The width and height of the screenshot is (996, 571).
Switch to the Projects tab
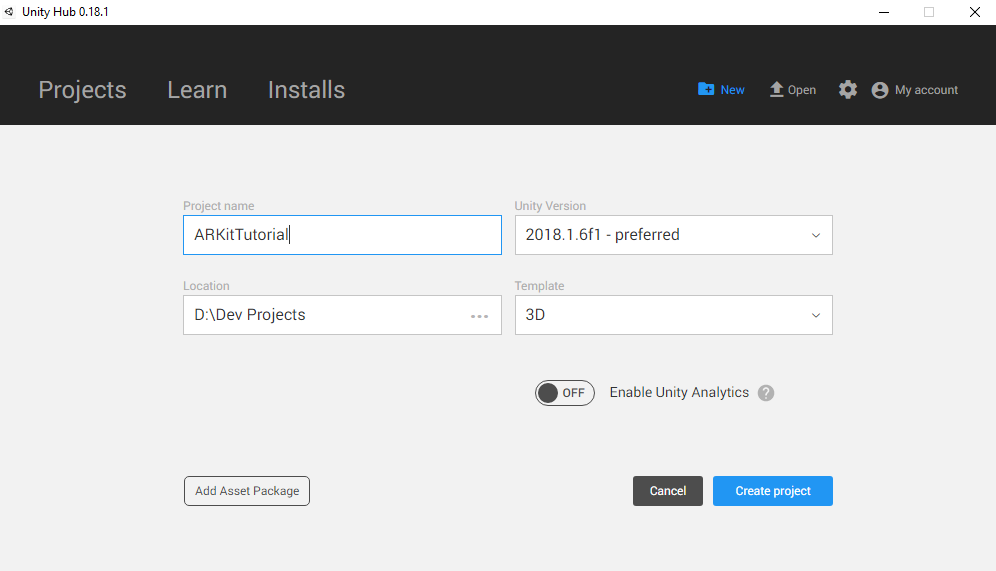(x=83, y=90)
